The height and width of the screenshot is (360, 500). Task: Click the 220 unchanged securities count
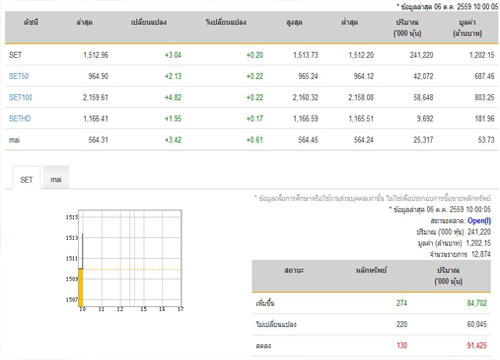point(402,324)
